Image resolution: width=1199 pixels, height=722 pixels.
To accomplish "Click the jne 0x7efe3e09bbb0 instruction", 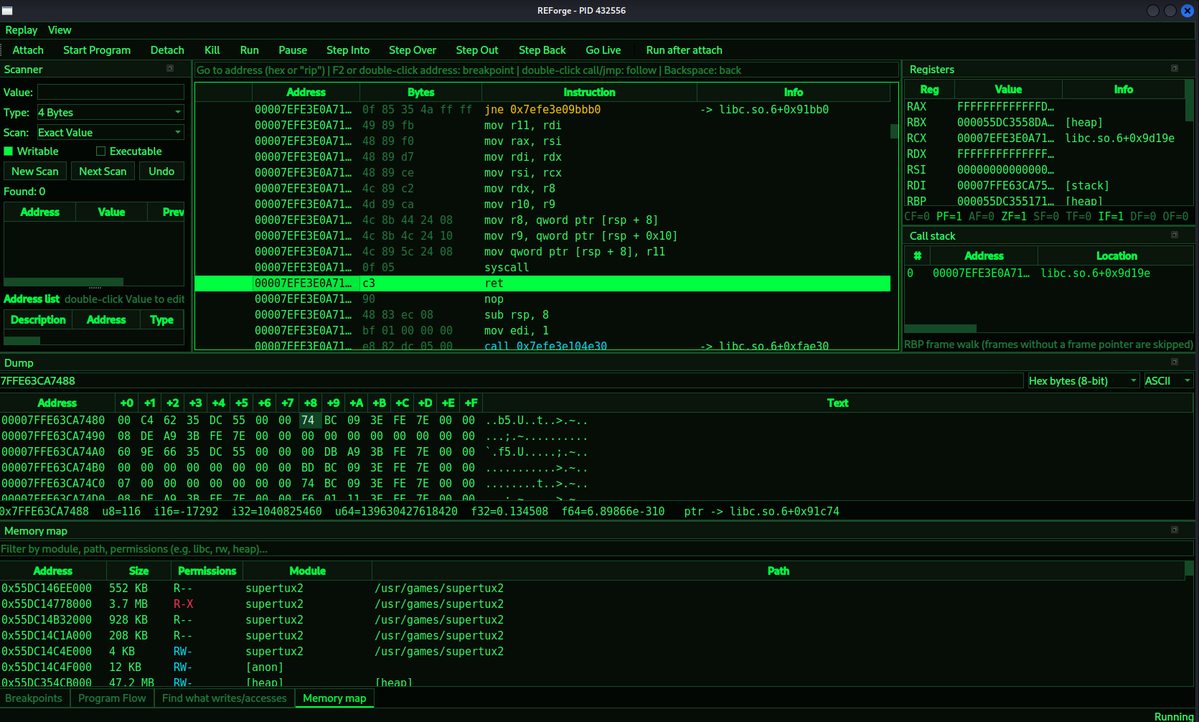I will 542,110.
